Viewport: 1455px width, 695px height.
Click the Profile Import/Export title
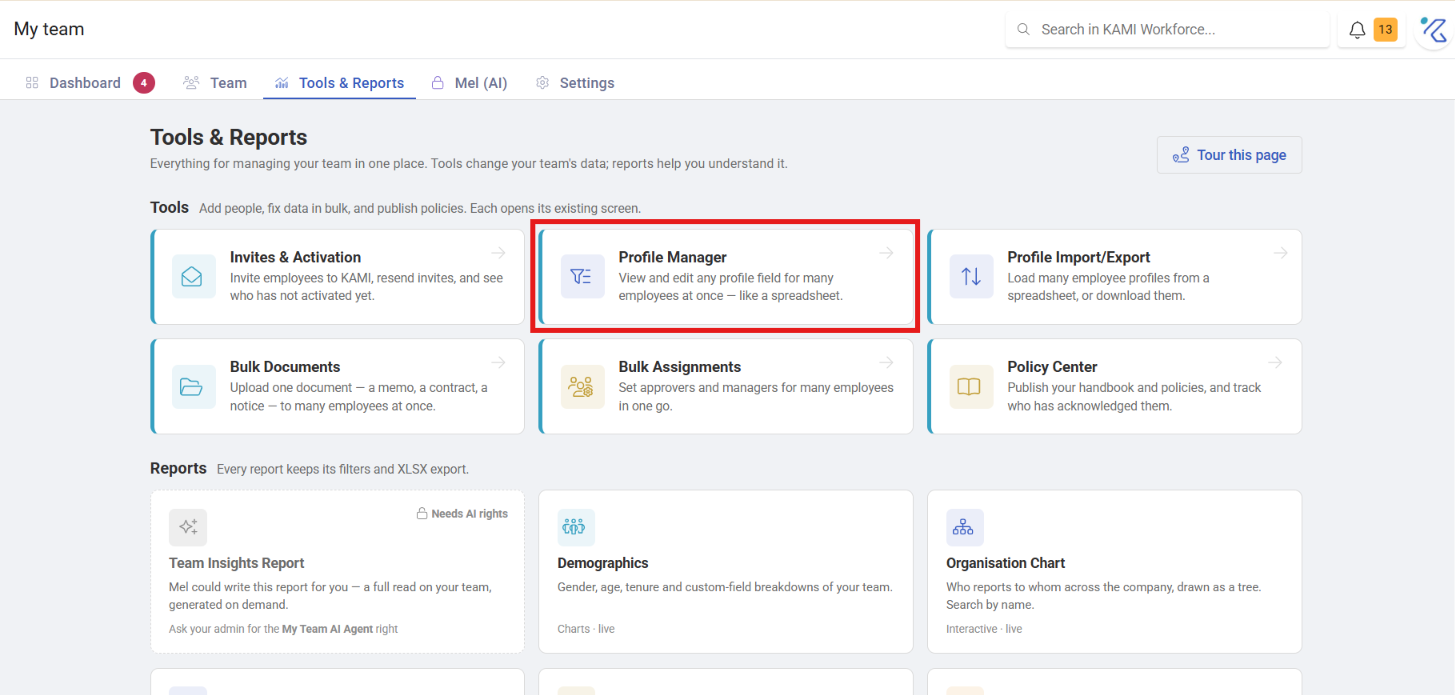(x=1079, y=257)
